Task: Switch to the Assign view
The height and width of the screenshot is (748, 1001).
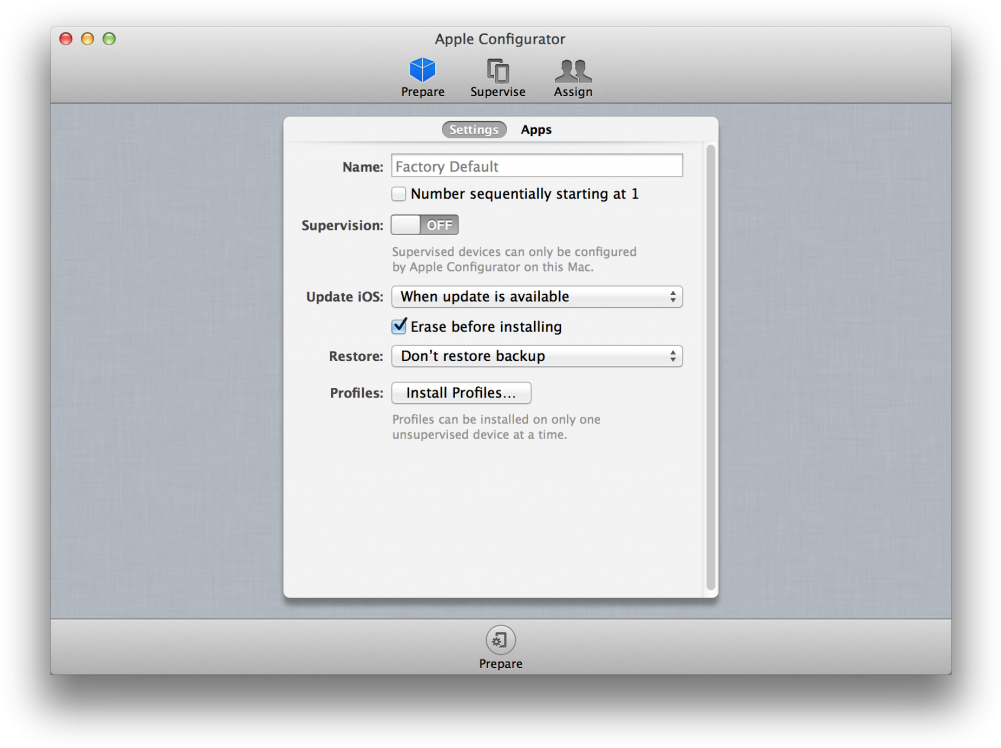Action: (572, 75)
